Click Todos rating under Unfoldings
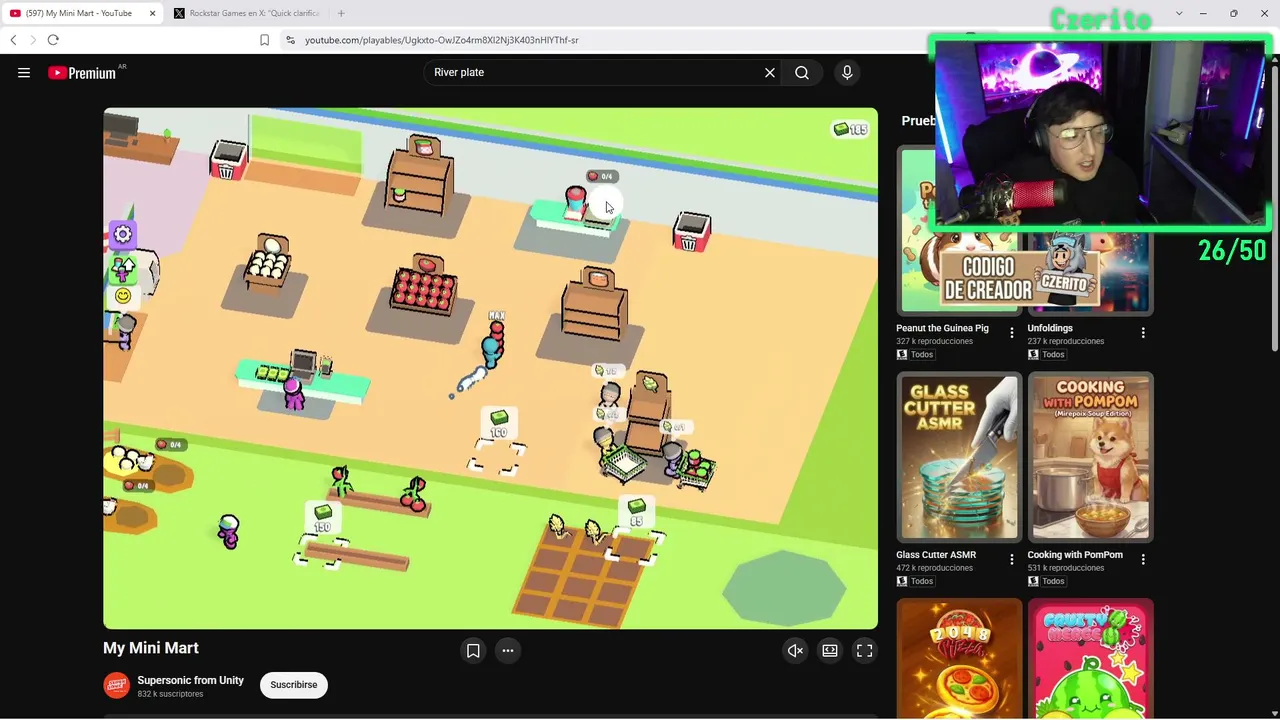 coord(1046,354)
